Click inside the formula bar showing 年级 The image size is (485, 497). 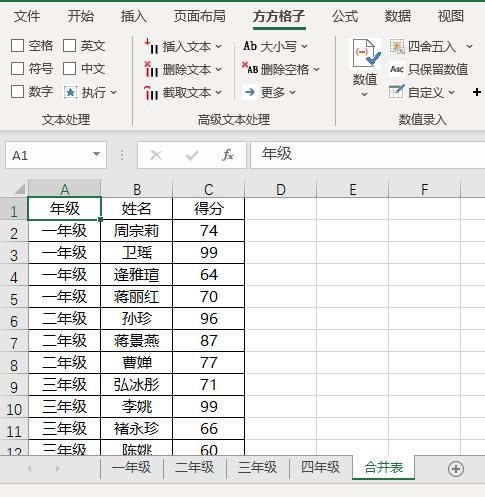[367, 155]
